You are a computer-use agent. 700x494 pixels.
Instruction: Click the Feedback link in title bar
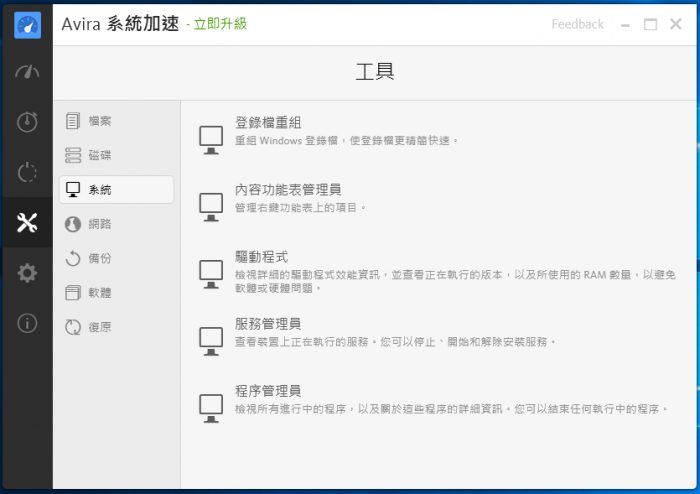coord(577,24)
